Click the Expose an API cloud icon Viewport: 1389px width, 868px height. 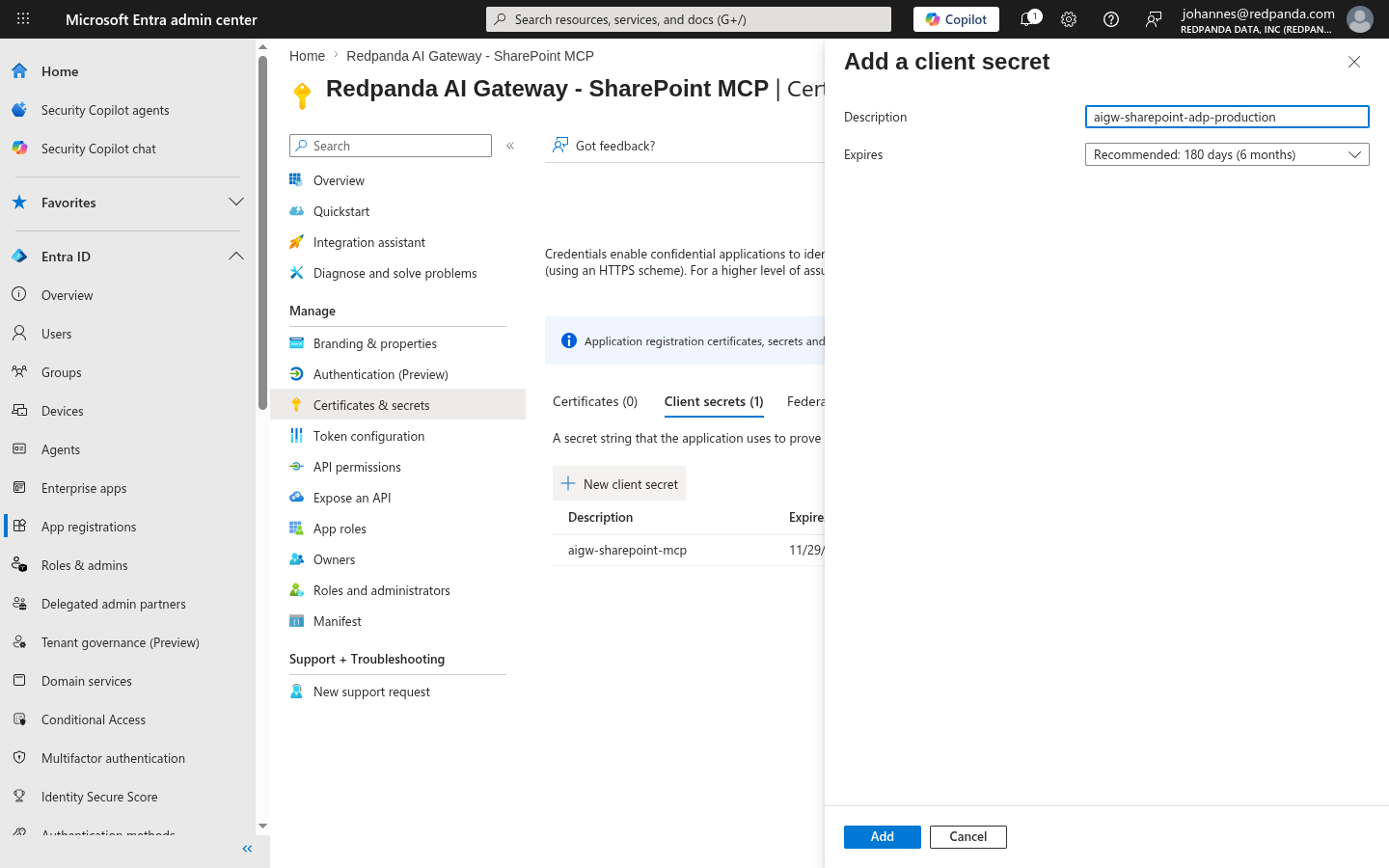pos(297,498)
